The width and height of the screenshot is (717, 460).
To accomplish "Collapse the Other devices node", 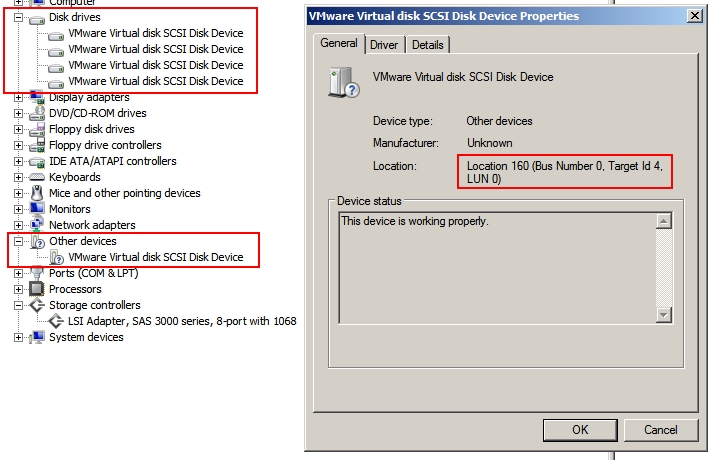I will (18, 241).
